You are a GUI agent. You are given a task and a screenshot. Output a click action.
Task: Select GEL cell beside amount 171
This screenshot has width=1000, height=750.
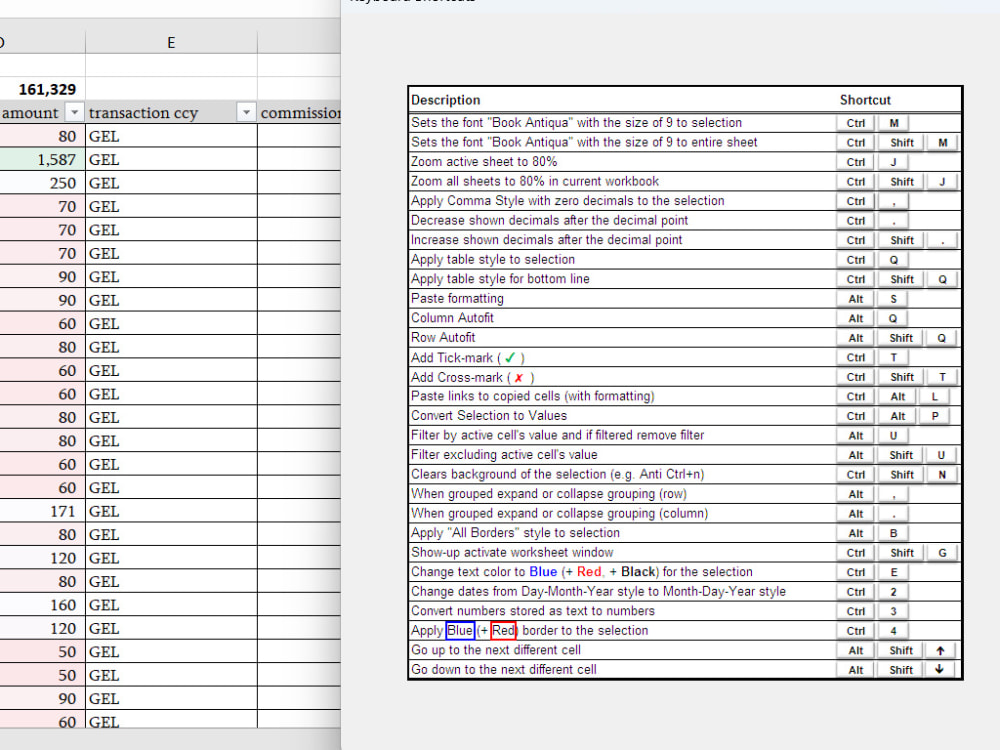[171, 511]
